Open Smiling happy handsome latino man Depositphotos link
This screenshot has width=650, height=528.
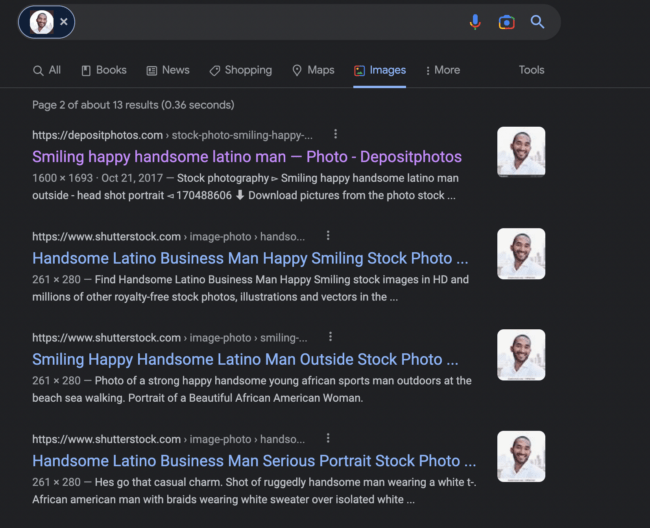point(247,157)
